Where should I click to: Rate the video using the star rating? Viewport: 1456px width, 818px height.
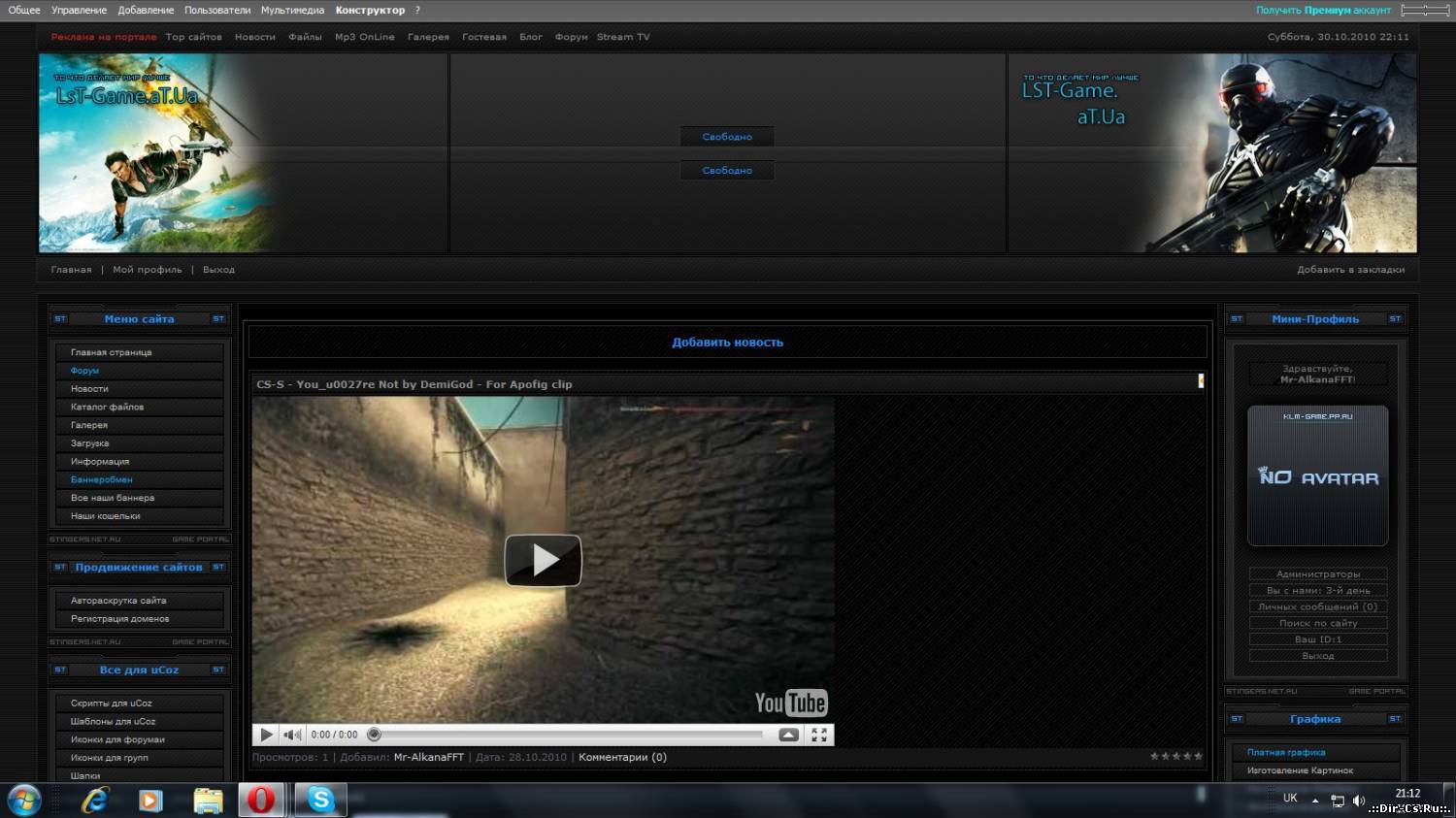click(1175, 757)
